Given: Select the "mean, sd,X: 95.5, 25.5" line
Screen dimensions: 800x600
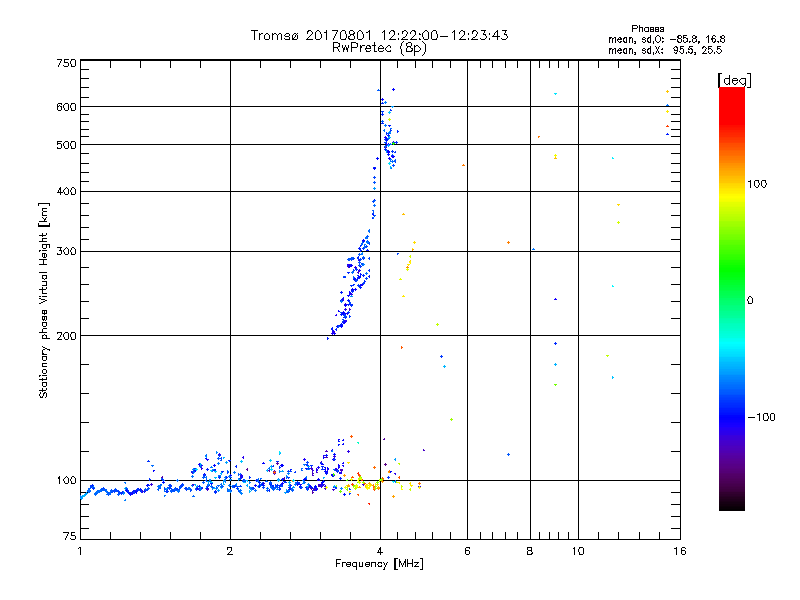Looking at the screenshot, I should pos(665,50).
